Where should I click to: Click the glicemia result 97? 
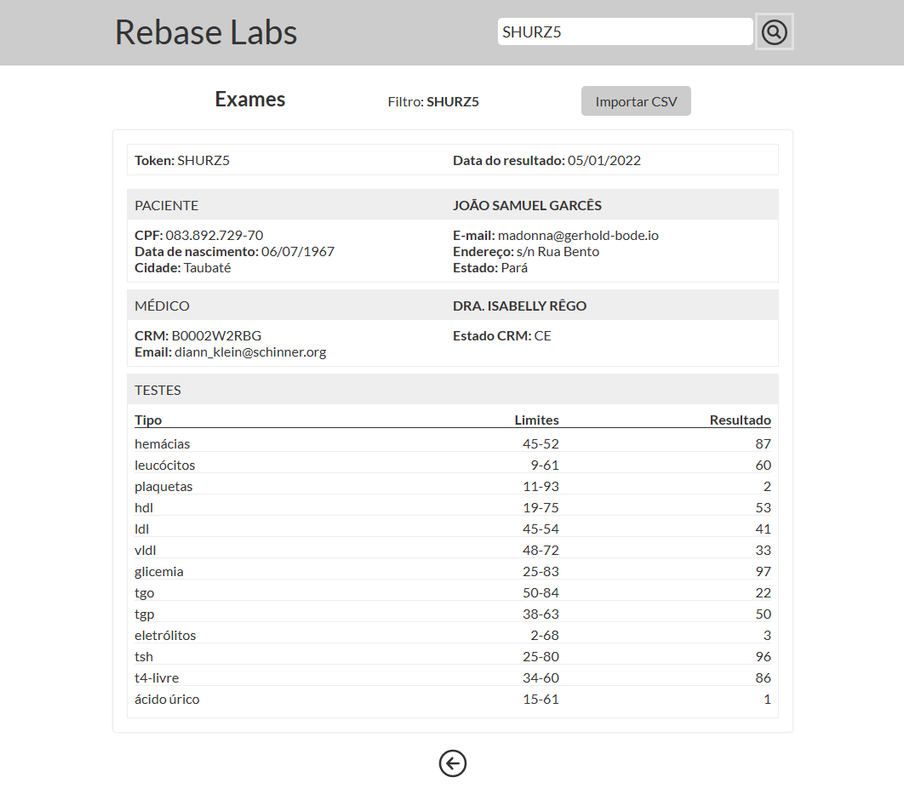pos(763,572)
